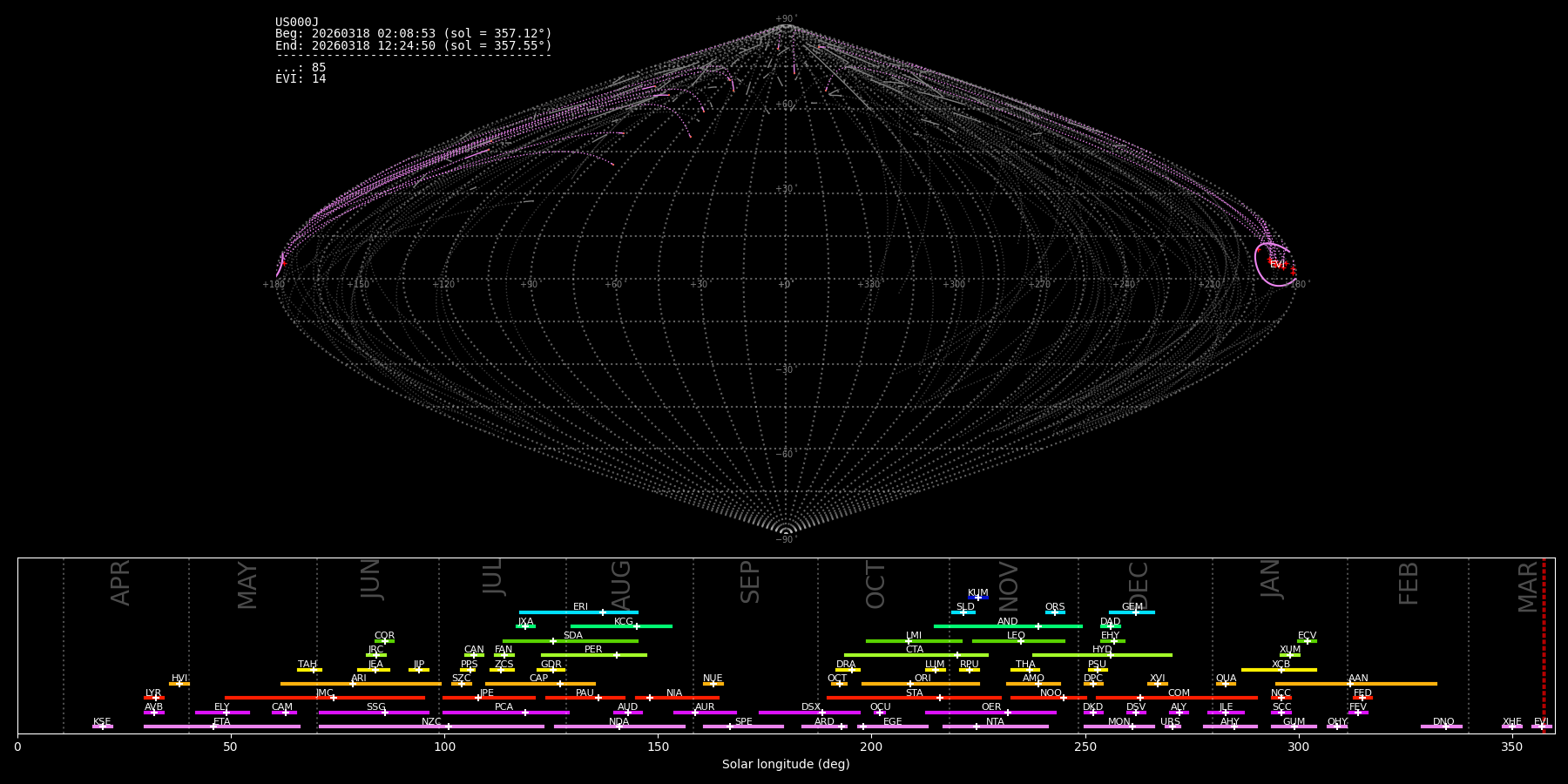Click the XCB shower label
1568x784 pixels.
(1281, 665)
